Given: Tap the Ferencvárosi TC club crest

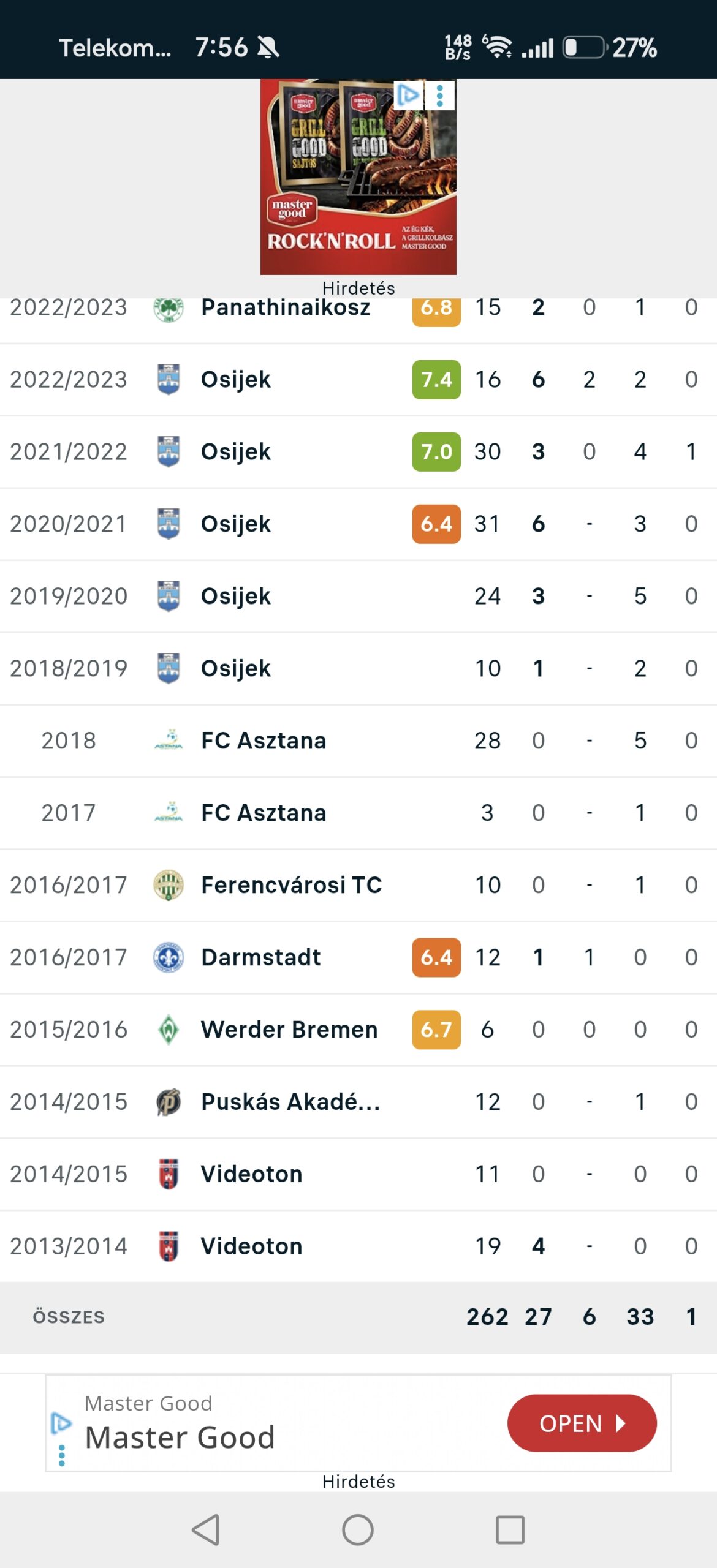Looking at the screenshot, I should pyautogui.click(x=168, y=884).
